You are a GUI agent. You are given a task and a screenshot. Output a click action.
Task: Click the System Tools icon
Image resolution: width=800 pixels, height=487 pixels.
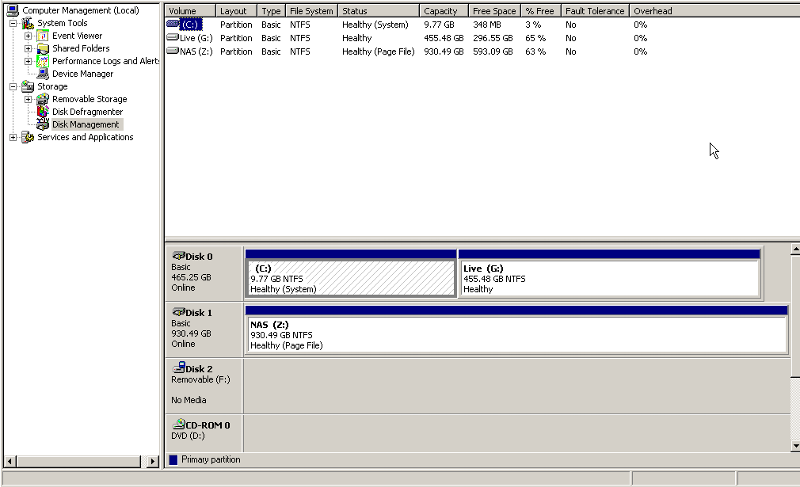(28, 23)
